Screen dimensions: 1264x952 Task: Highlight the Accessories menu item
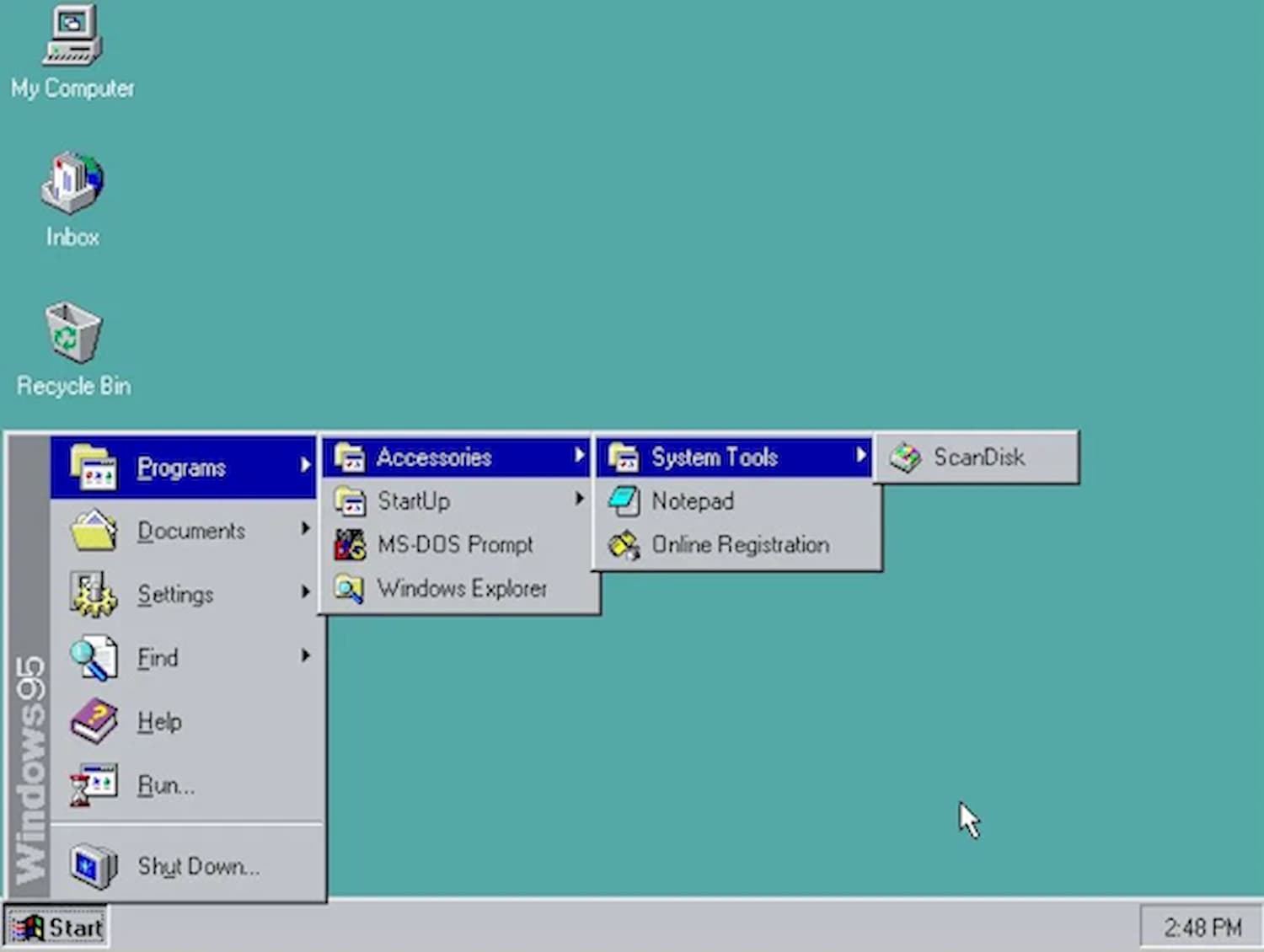[x=436, y=457]
